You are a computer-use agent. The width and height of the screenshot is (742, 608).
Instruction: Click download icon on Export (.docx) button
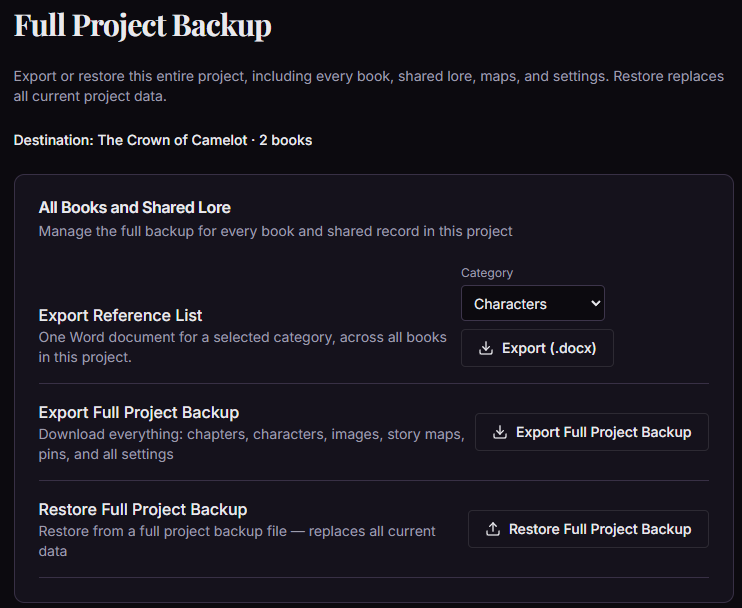tap(486, 348)
